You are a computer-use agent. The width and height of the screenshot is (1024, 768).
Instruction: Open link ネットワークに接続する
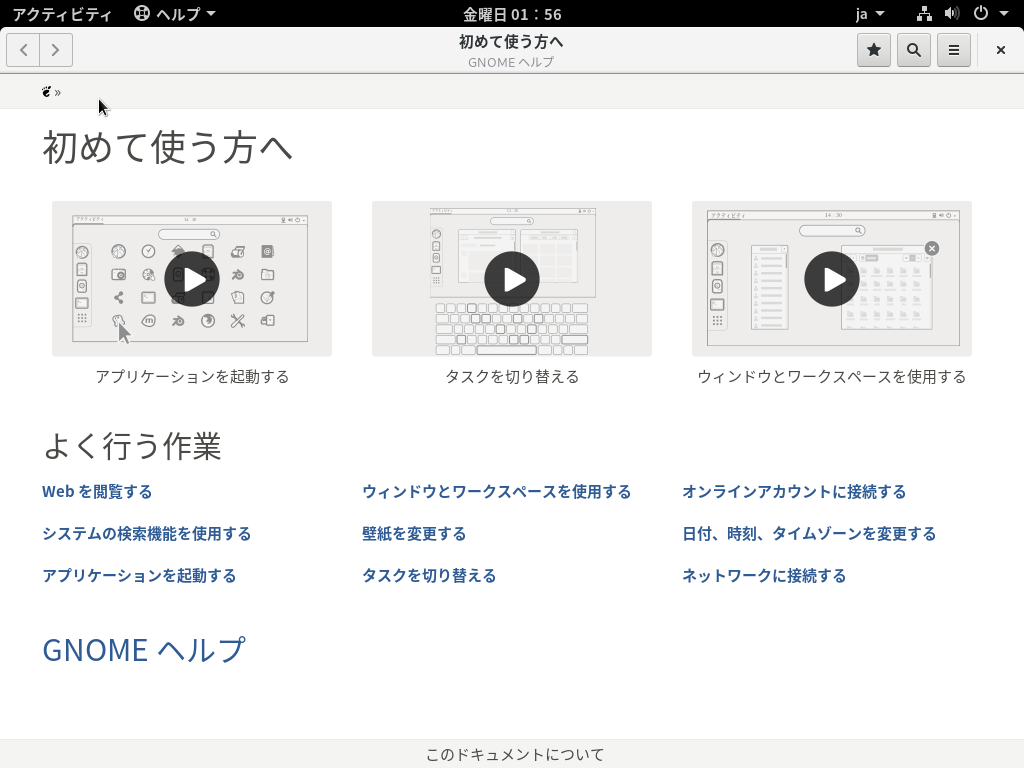pos(765,575)
